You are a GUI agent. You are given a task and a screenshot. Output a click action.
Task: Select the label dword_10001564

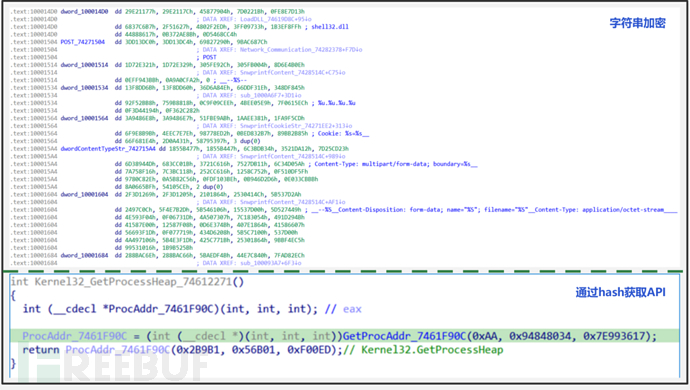(84, 118)
